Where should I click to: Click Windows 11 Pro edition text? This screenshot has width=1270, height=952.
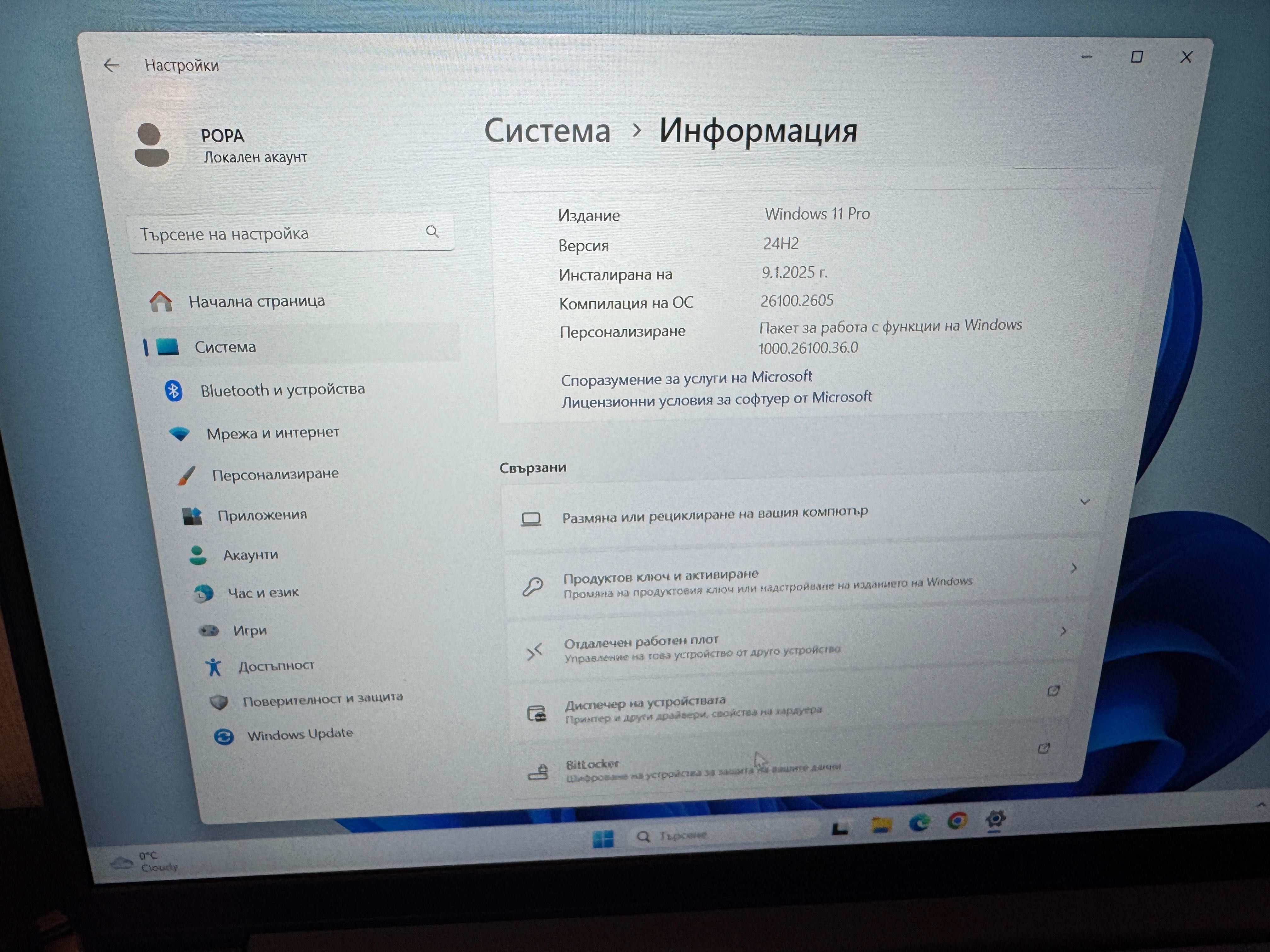tap(817, 213)
